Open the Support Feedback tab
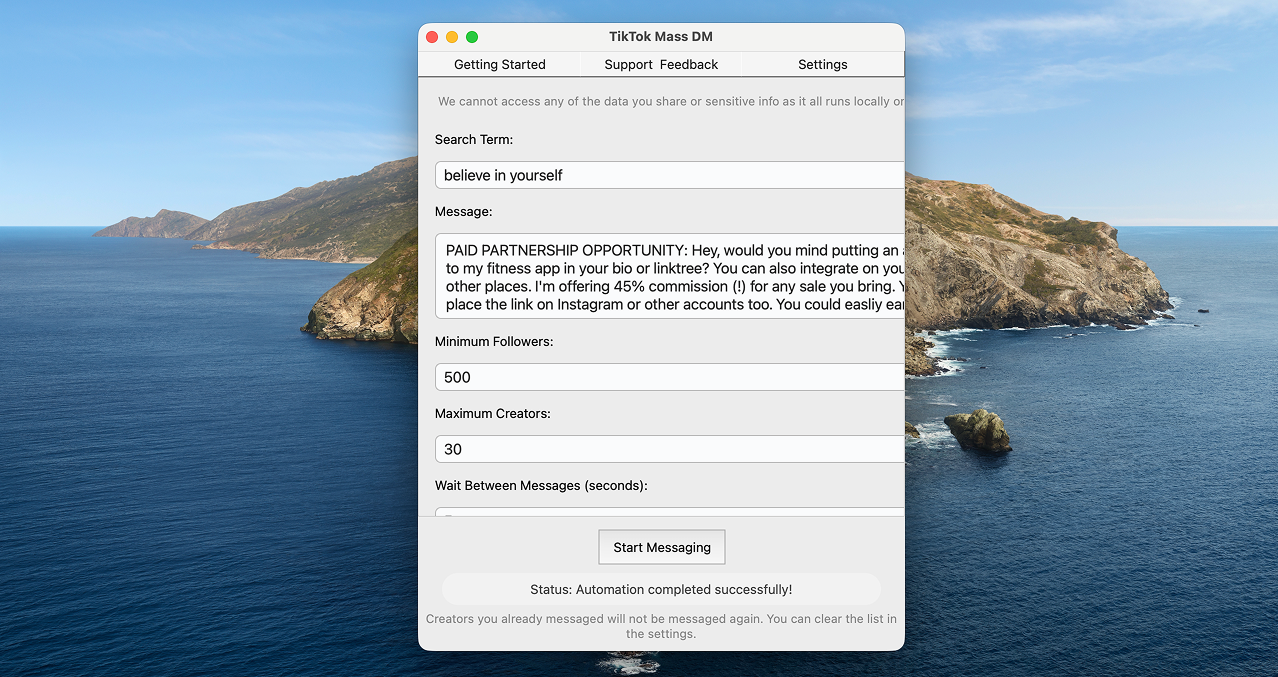 (661, 64)
